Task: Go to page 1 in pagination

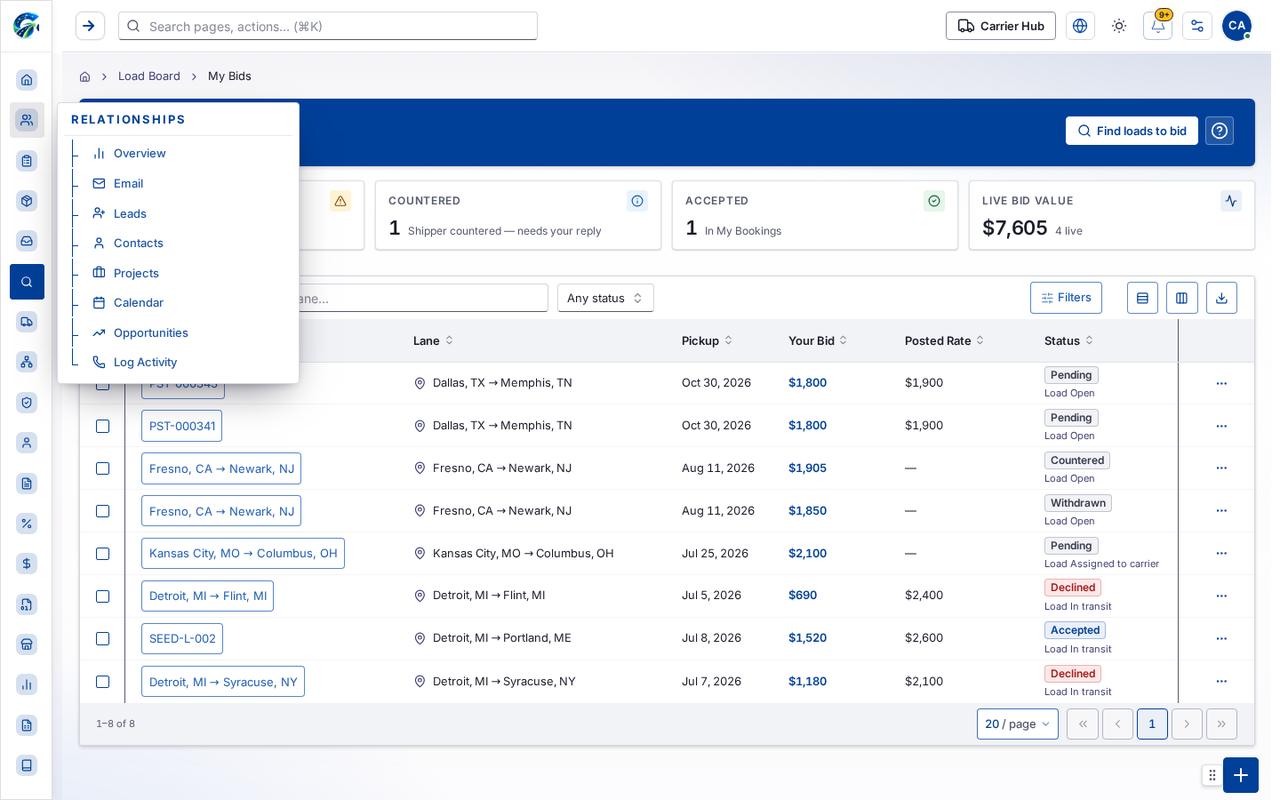Action: [x=1152, y=724]
